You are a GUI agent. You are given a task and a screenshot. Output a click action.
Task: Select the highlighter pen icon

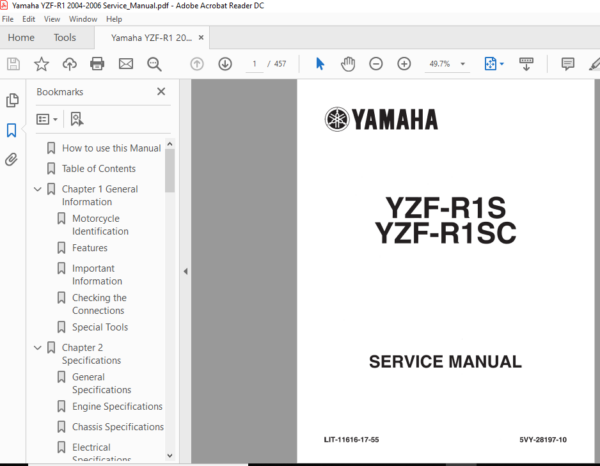pos(595,64)
